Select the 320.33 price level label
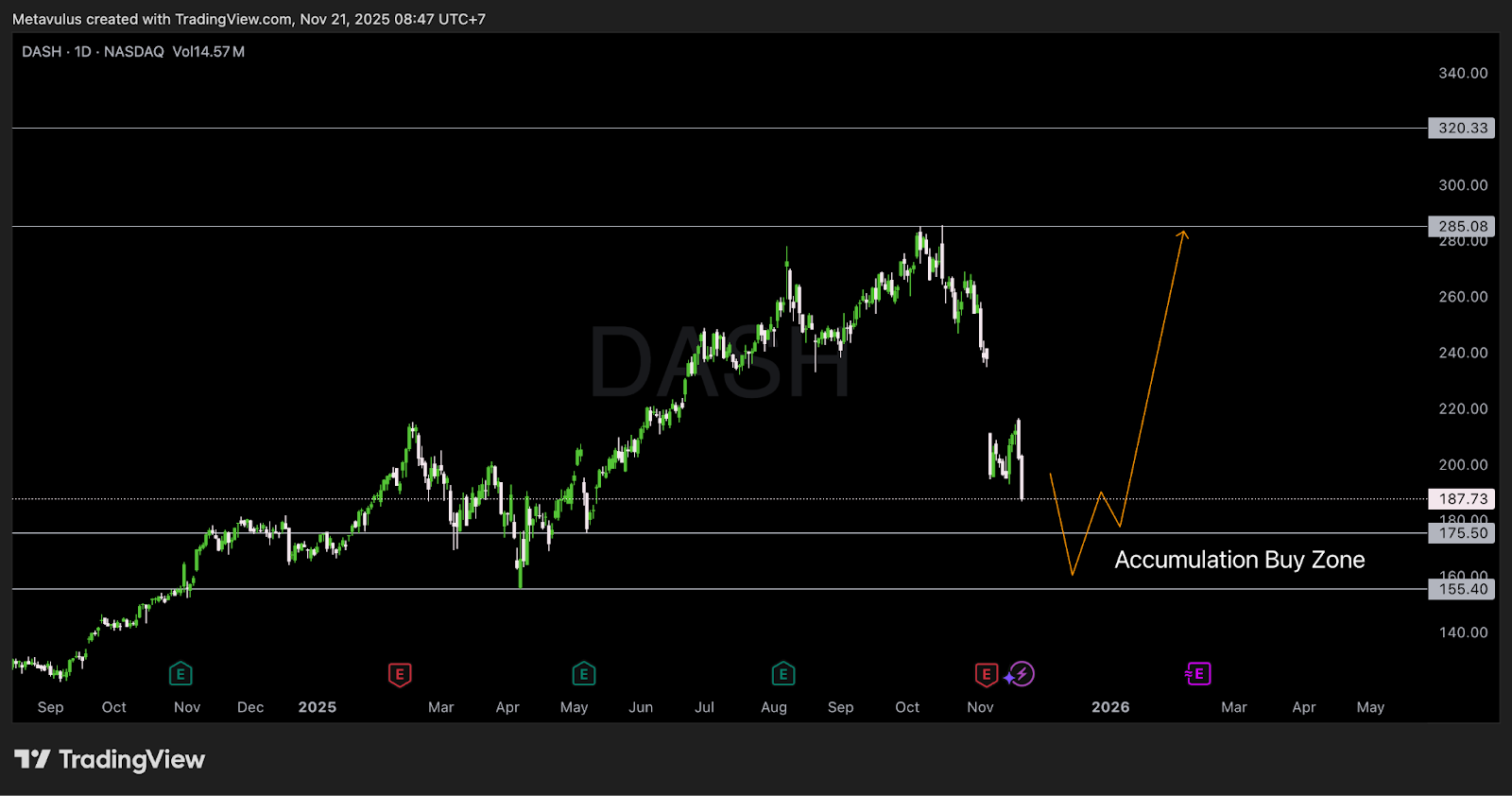 point(1462,128)
